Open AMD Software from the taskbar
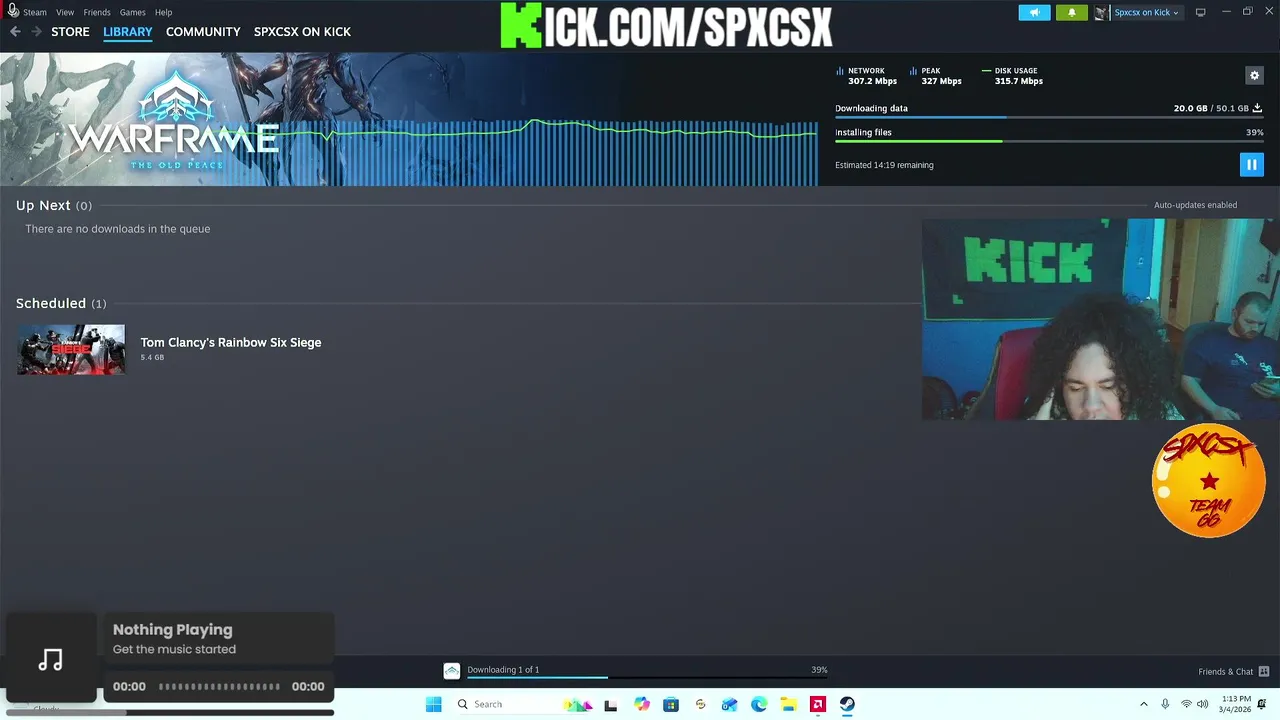 point(818,704)
